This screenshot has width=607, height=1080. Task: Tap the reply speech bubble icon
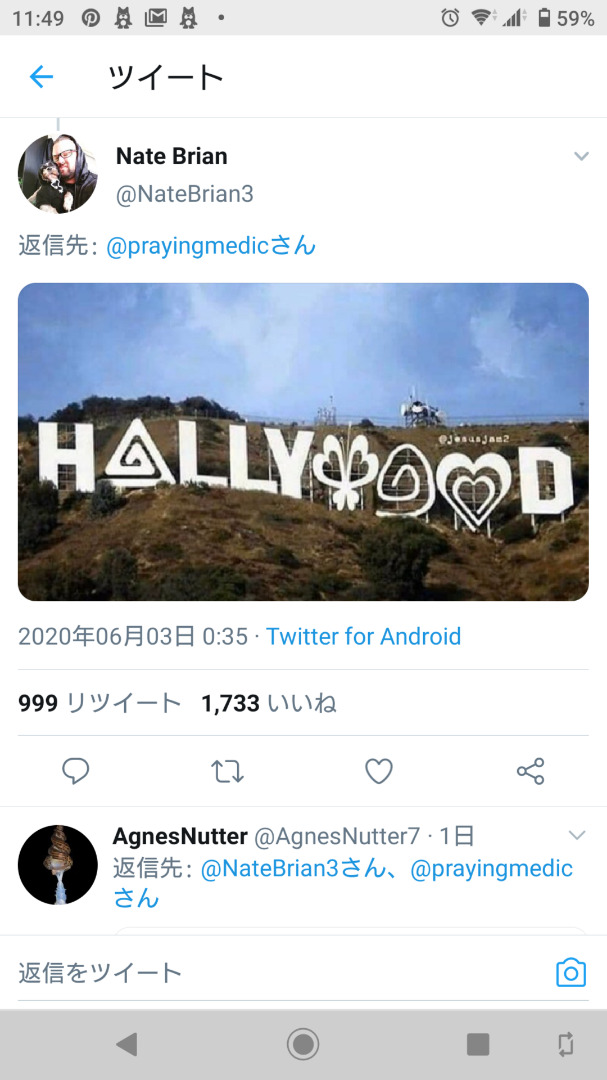click(76, 771)
